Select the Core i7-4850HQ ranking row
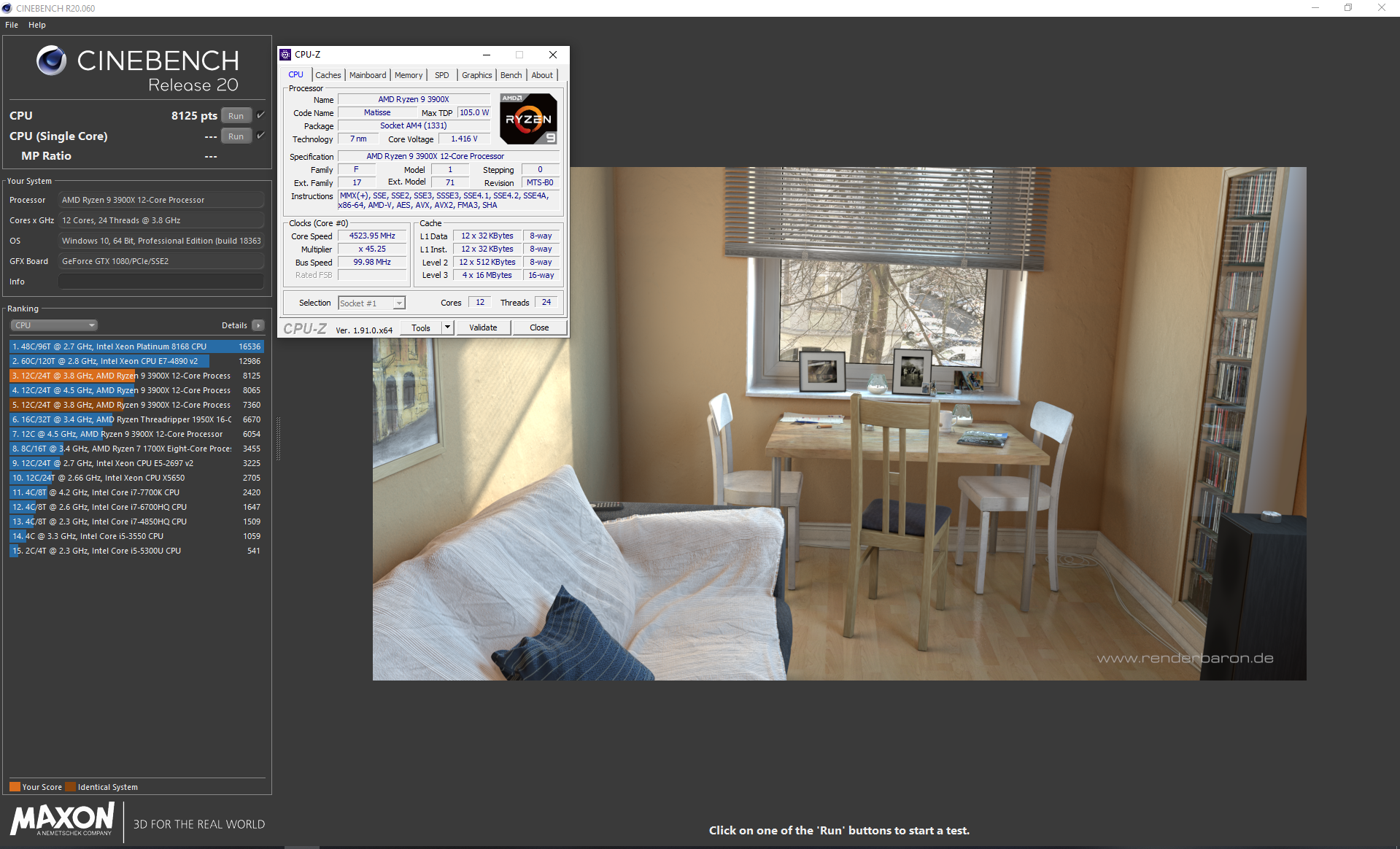The height and width of the screenshot is (849, 1400). [x=136, y=522]
